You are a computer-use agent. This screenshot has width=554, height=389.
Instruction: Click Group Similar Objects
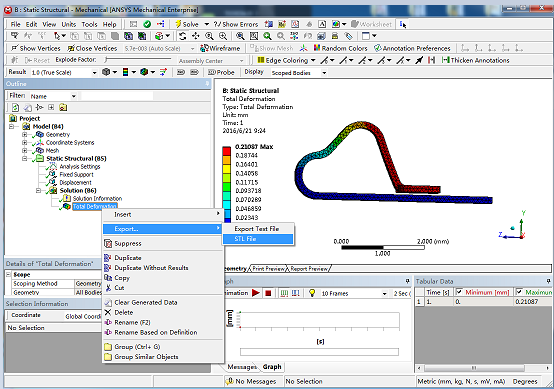point(163,357)
